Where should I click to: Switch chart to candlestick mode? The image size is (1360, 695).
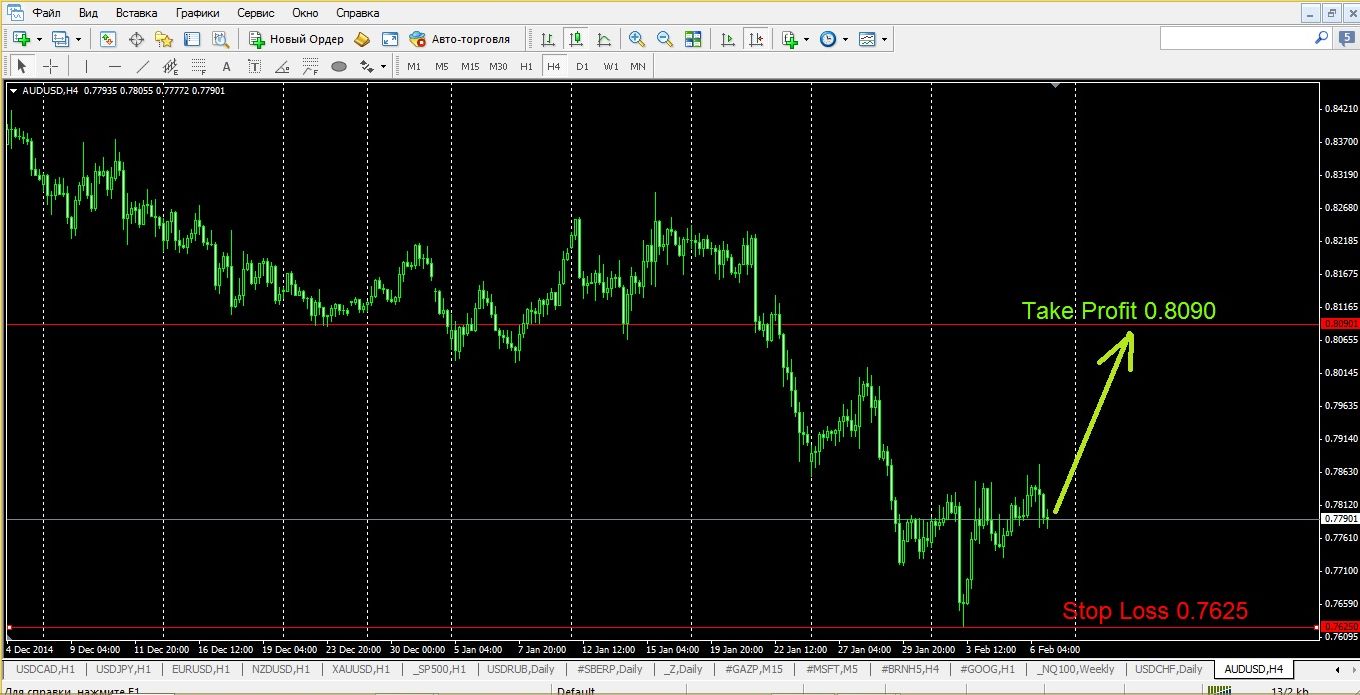576,39
